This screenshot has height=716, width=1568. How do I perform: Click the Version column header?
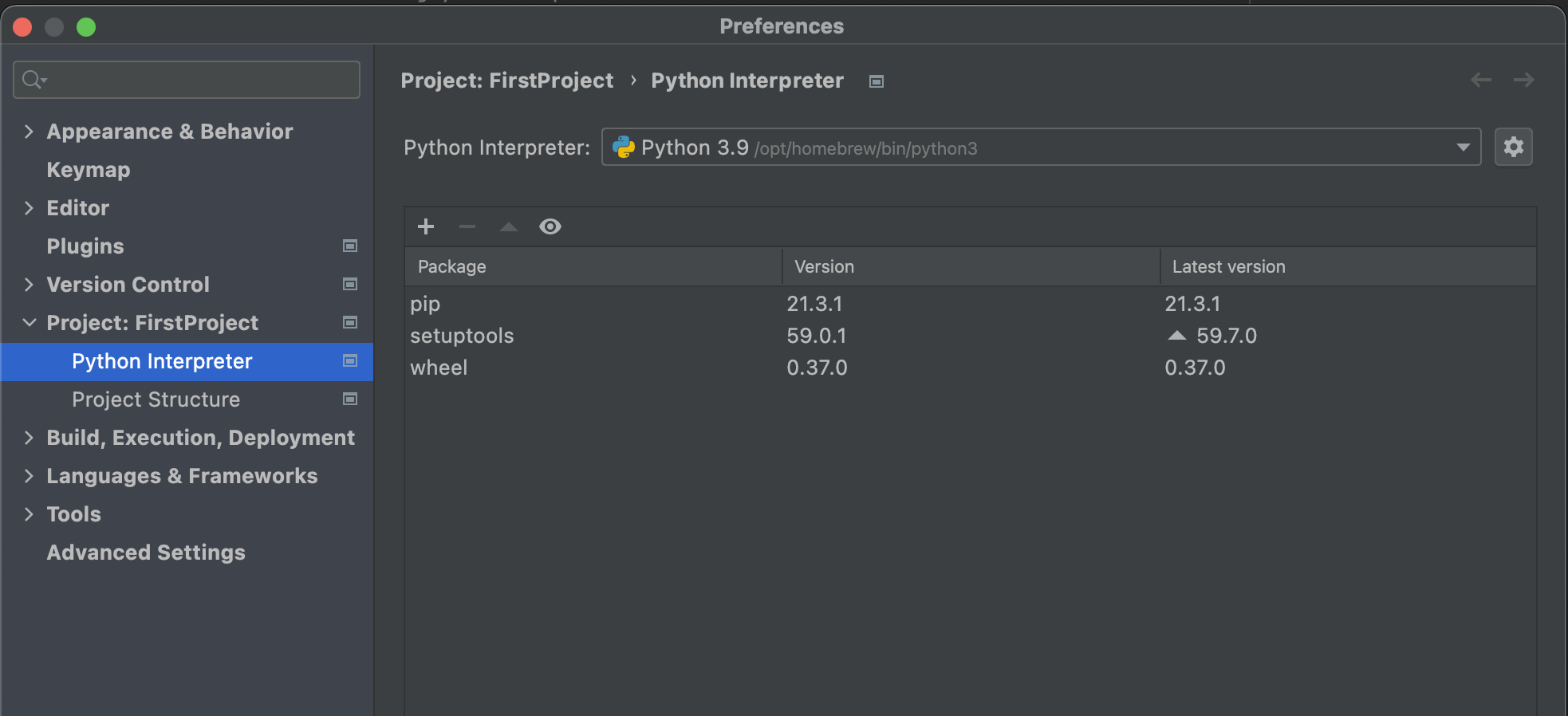pos(971,266)
